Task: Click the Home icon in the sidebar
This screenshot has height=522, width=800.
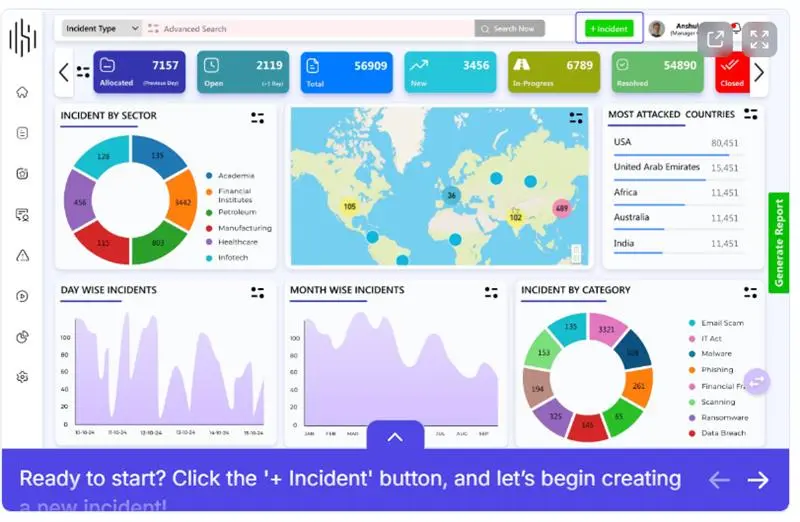Action: click(x=22, y=93)
